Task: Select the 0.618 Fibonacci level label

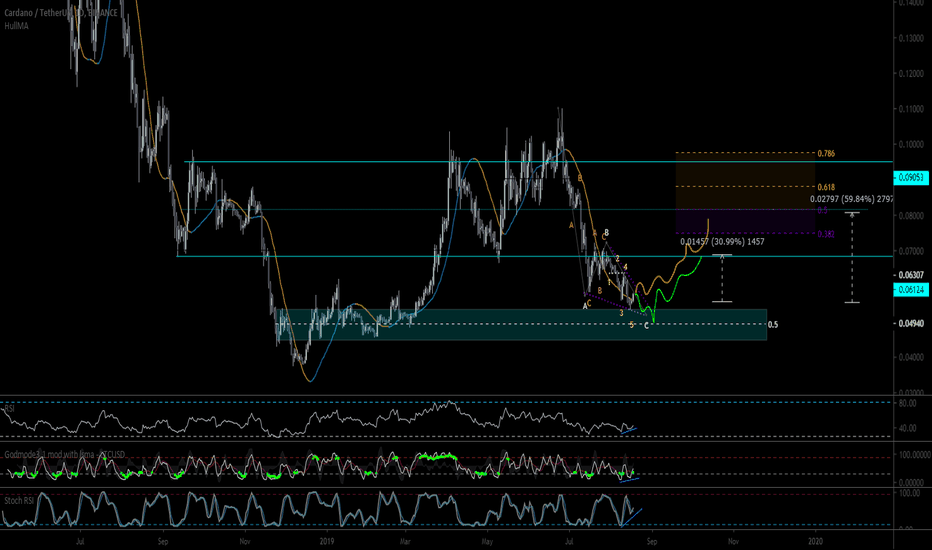Action: (x=826, y=187)
